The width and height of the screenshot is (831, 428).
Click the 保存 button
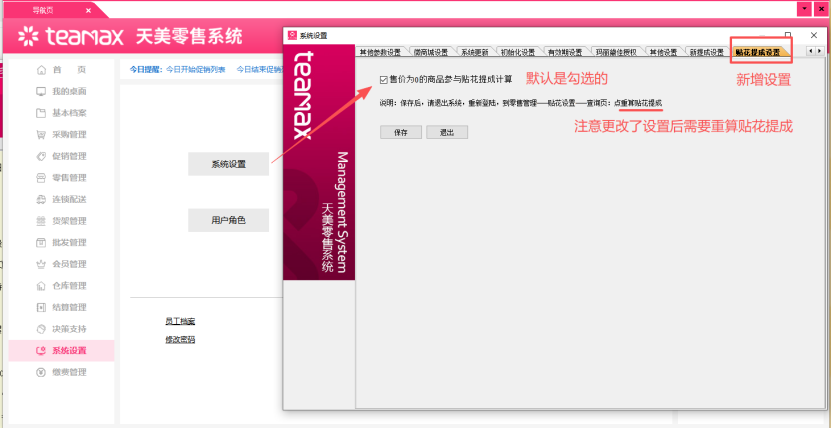(401, 132)
